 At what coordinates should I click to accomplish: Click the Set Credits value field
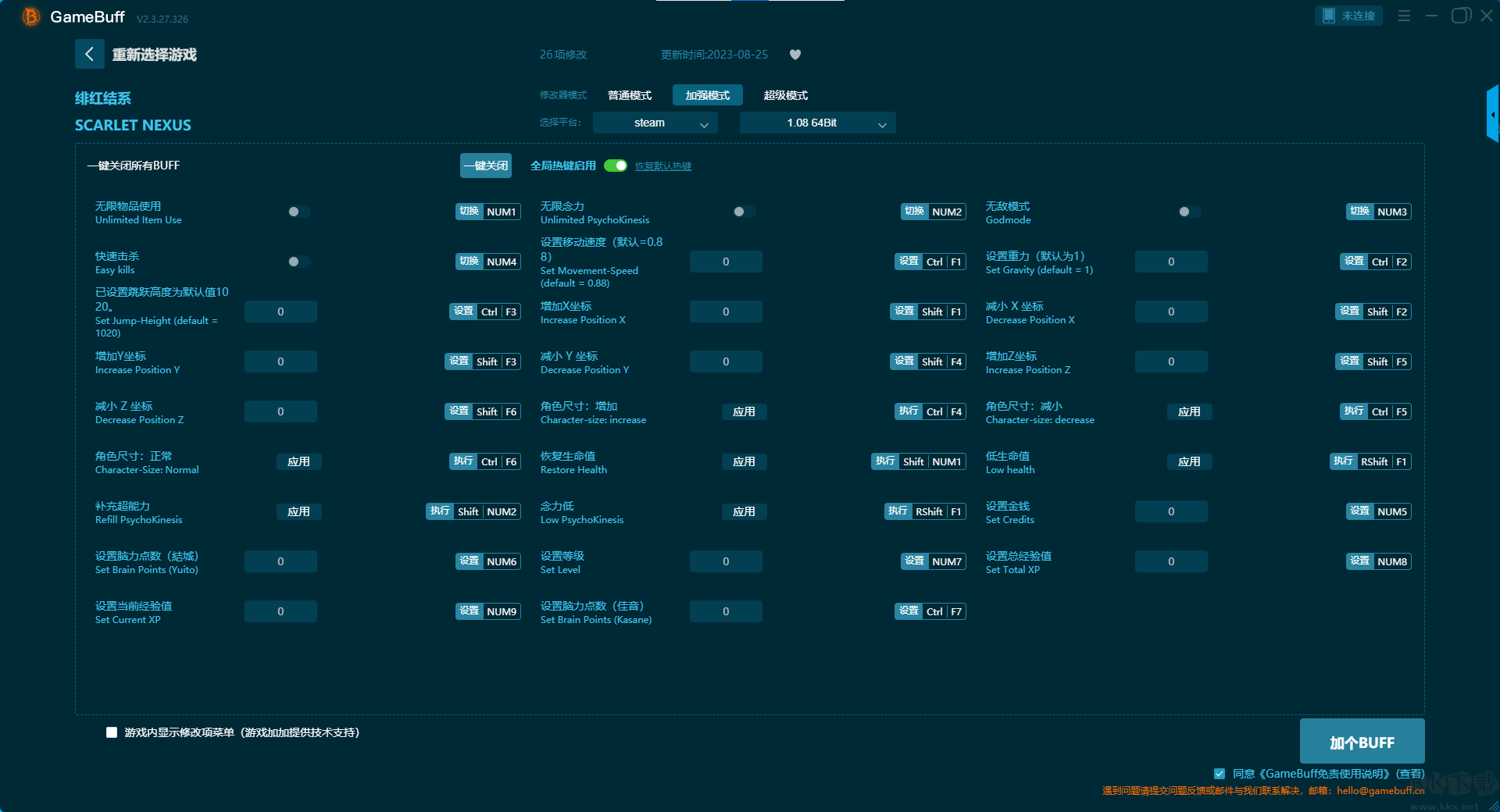click(x=1170, y=511)
